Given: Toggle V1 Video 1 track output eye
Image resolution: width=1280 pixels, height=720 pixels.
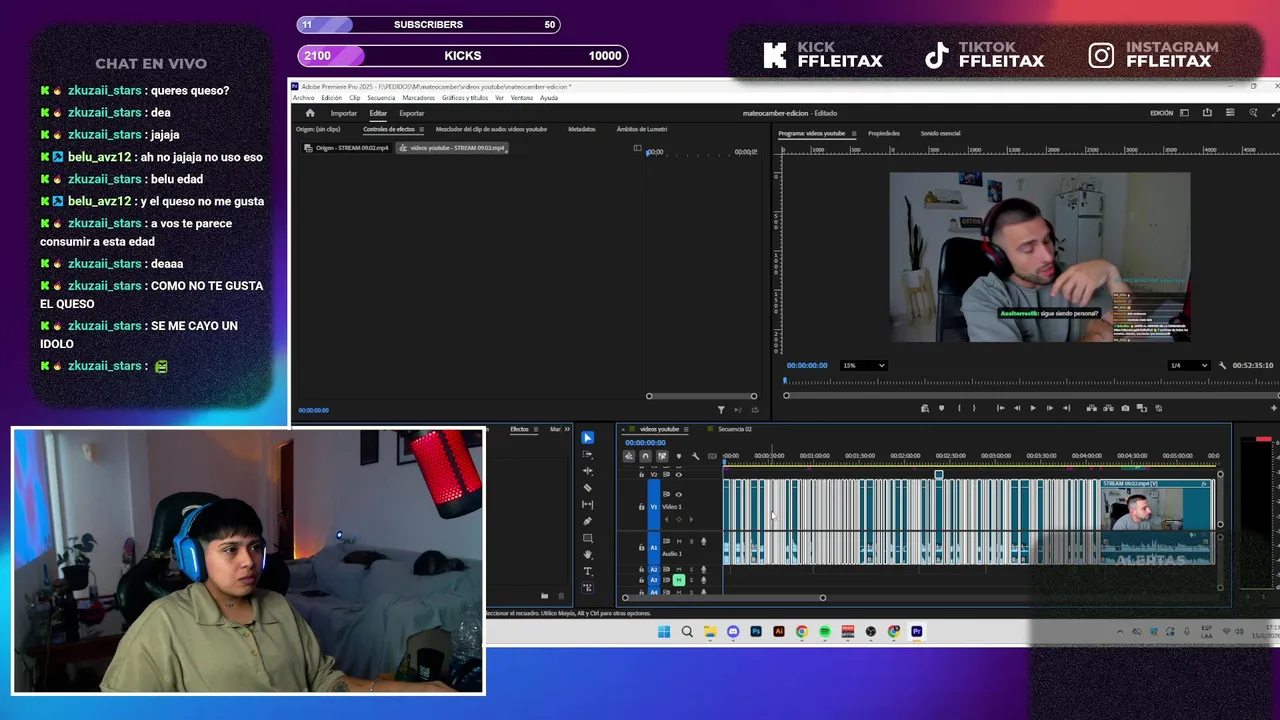Looking at the screenshot, I should tap(678, 494).
